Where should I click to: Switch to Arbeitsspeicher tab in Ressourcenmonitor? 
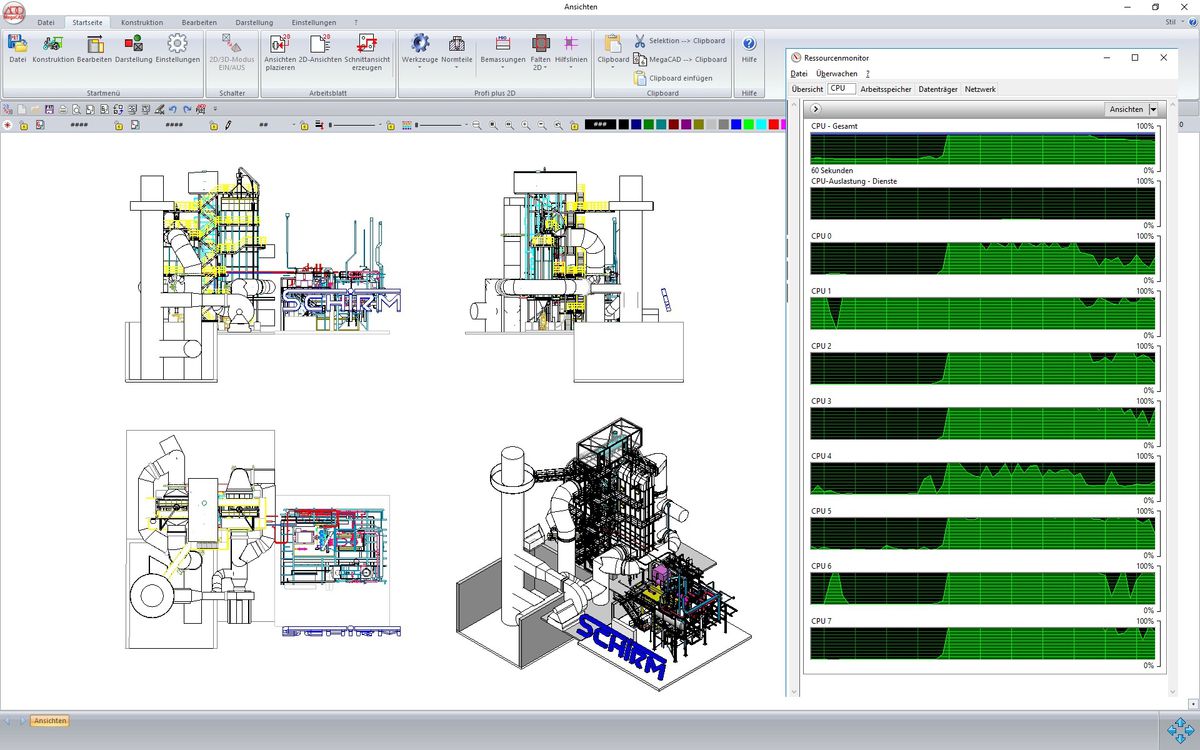885,89
